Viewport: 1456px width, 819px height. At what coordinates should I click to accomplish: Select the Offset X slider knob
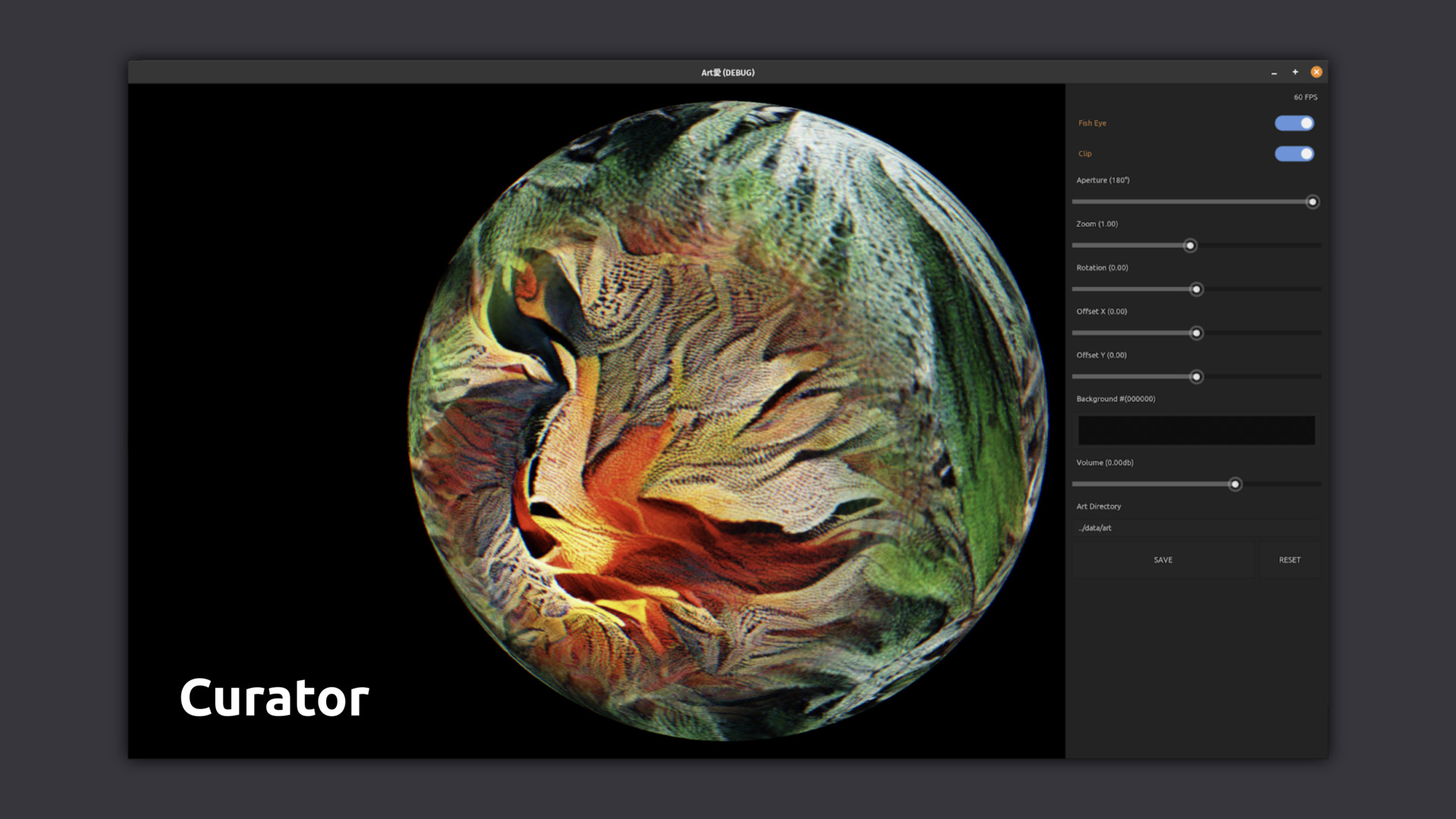pyautogui.click(x=1197, y=333)
